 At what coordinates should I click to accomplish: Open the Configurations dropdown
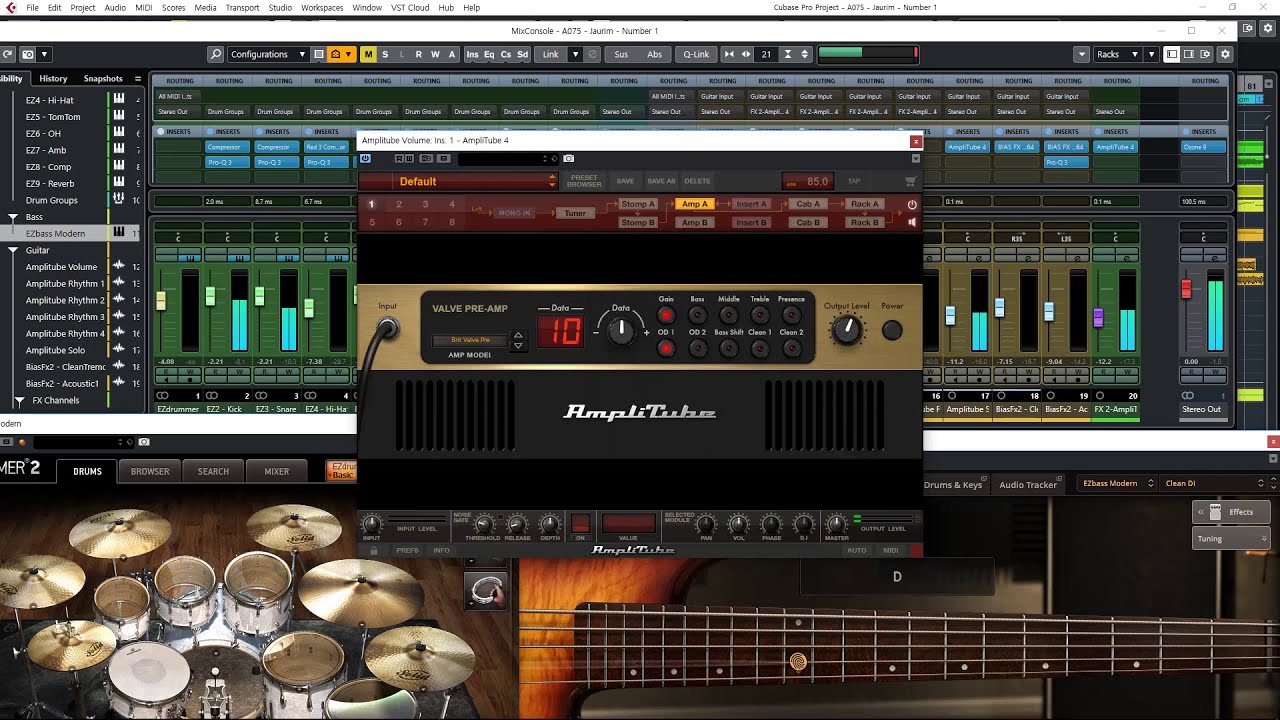point(267,54)
